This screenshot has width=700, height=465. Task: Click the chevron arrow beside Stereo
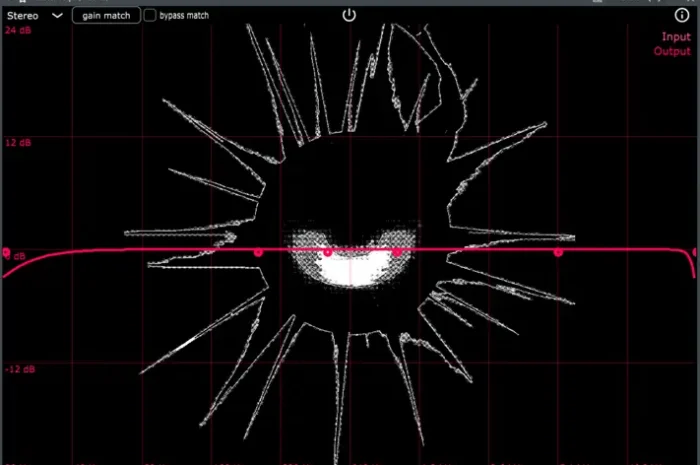(57, 16)
